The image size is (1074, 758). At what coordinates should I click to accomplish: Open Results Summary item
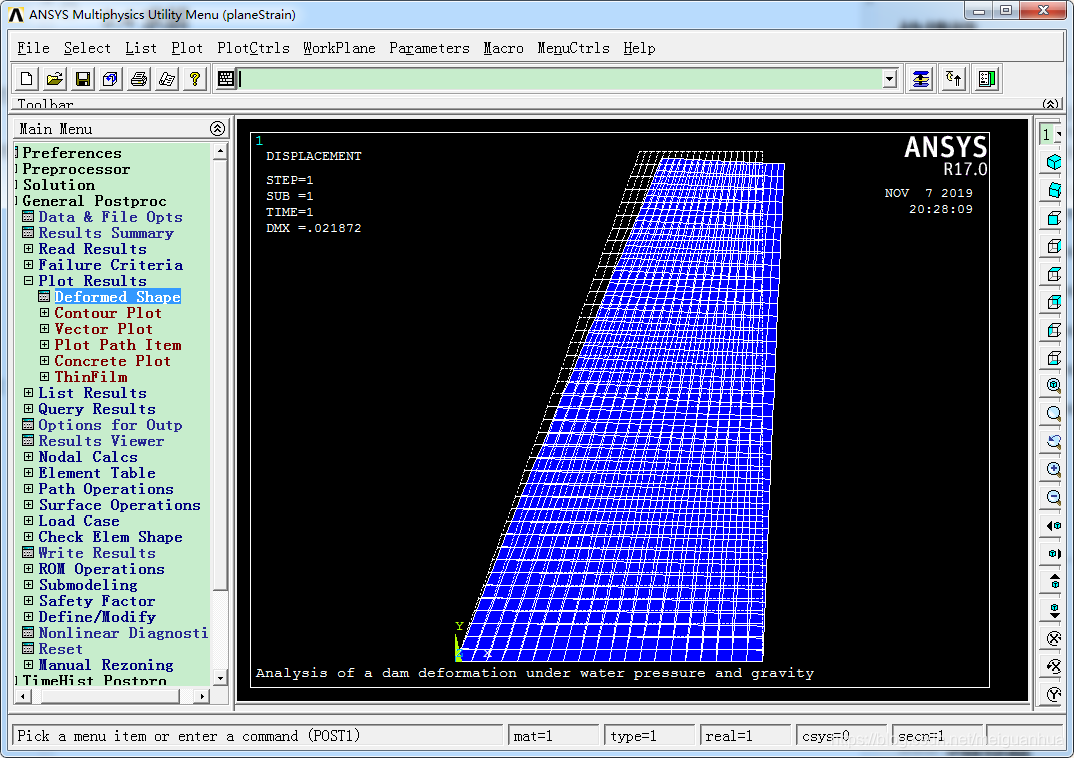click(x=105, y=233)
